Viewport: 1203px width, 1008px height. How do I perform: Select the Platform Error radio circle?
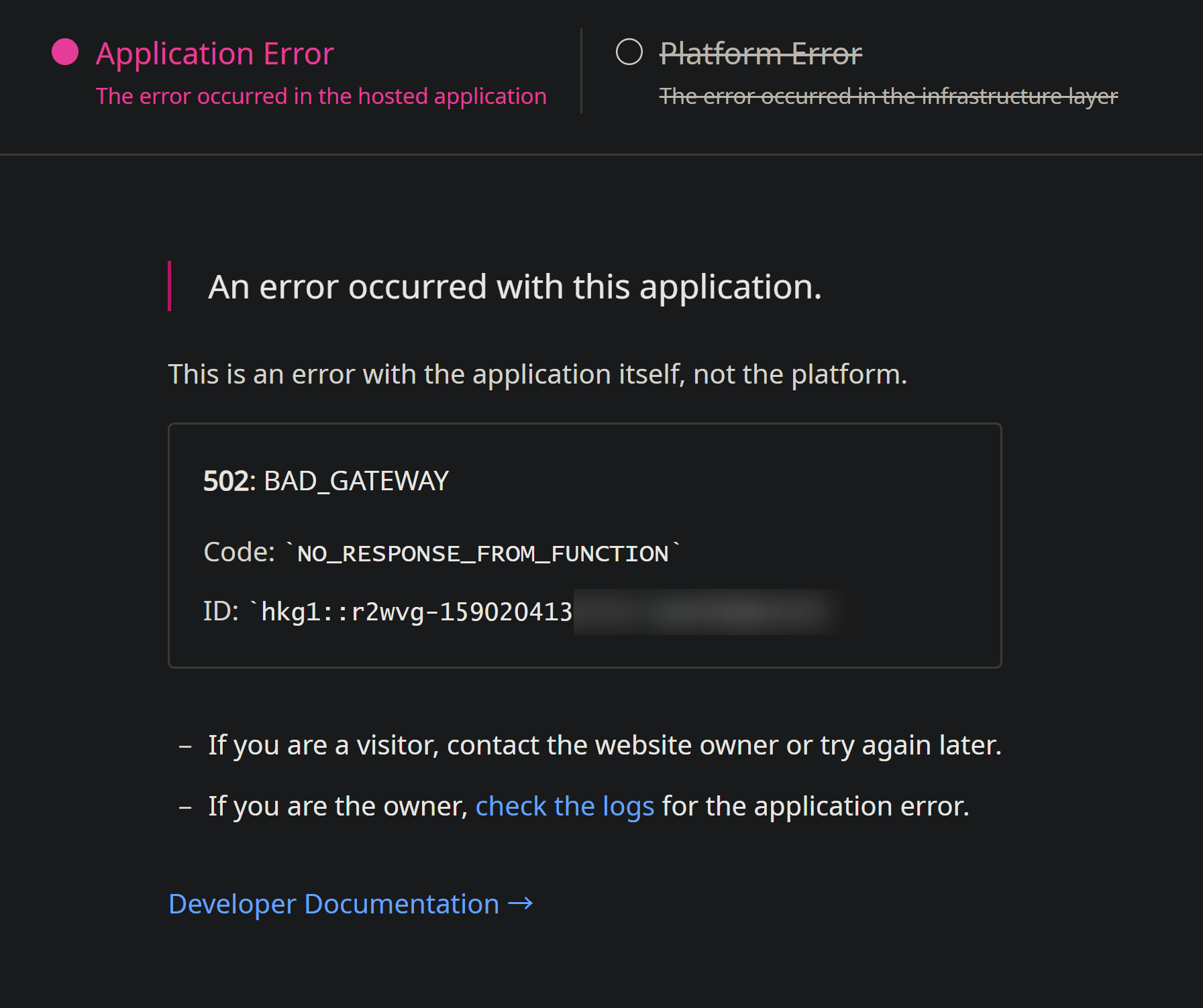pos(629,52)
